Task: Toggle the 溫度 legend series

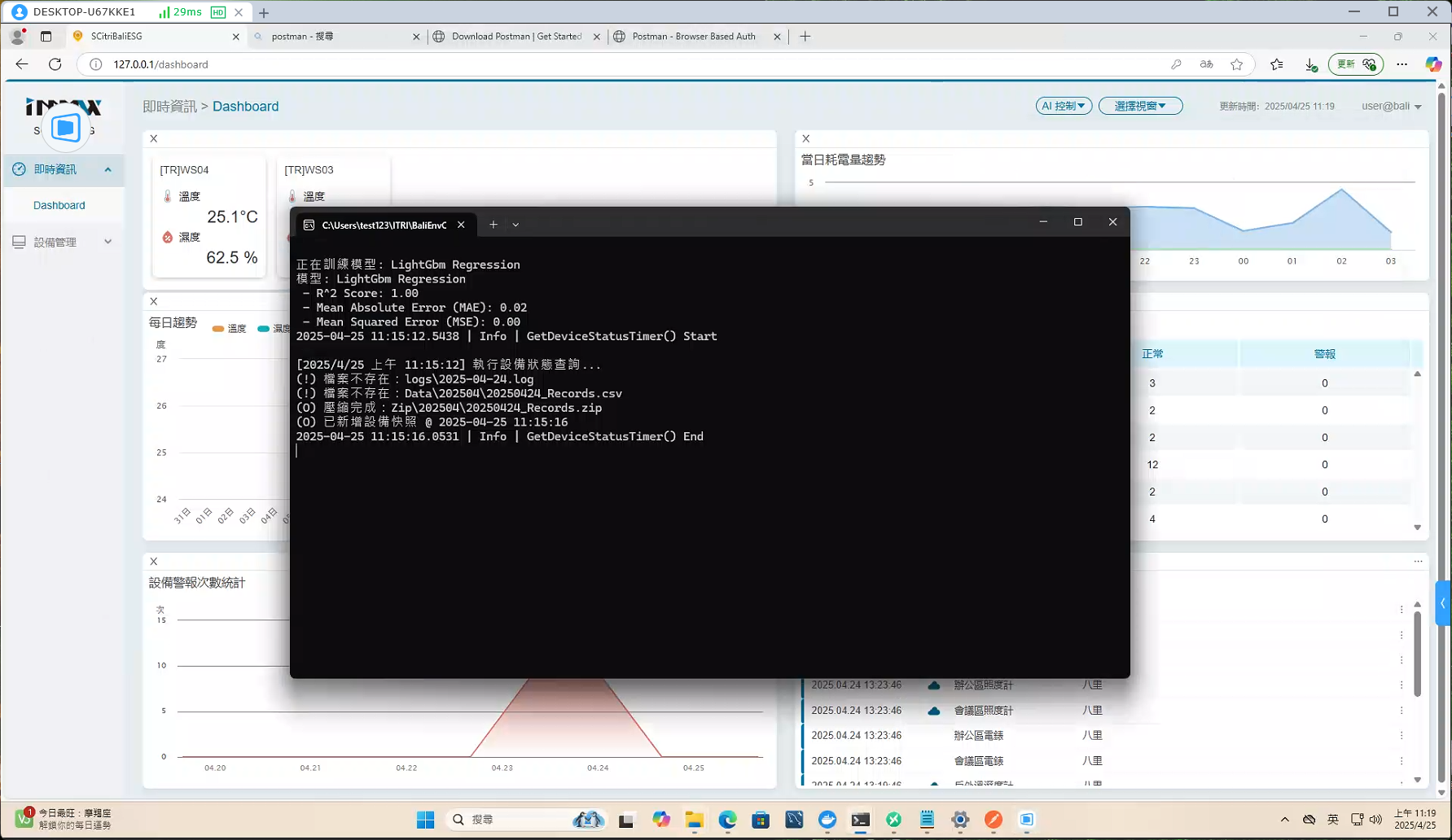Action: 230,329
